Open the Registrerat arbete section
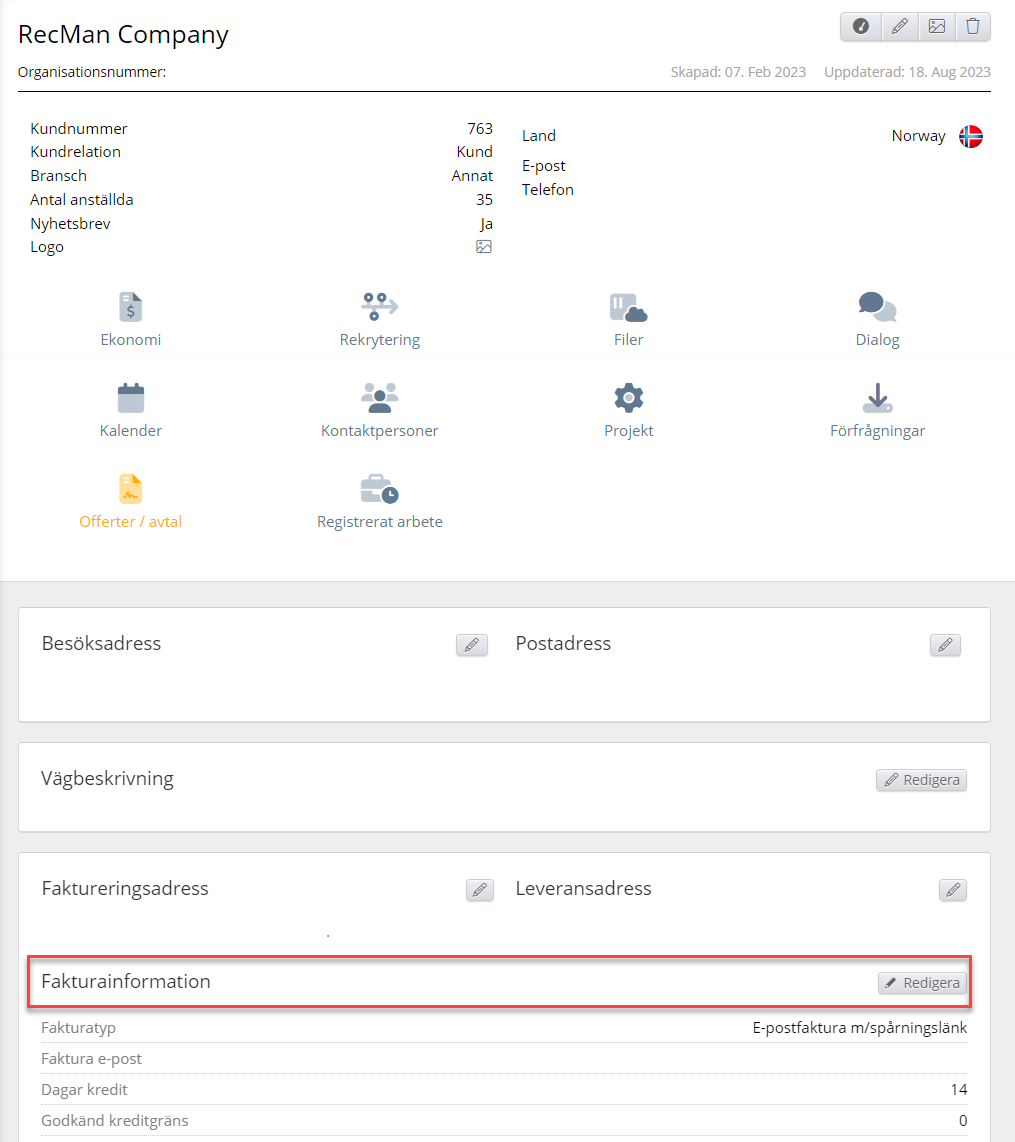This screenshot has width=1015, height=1142. [379, 501]
